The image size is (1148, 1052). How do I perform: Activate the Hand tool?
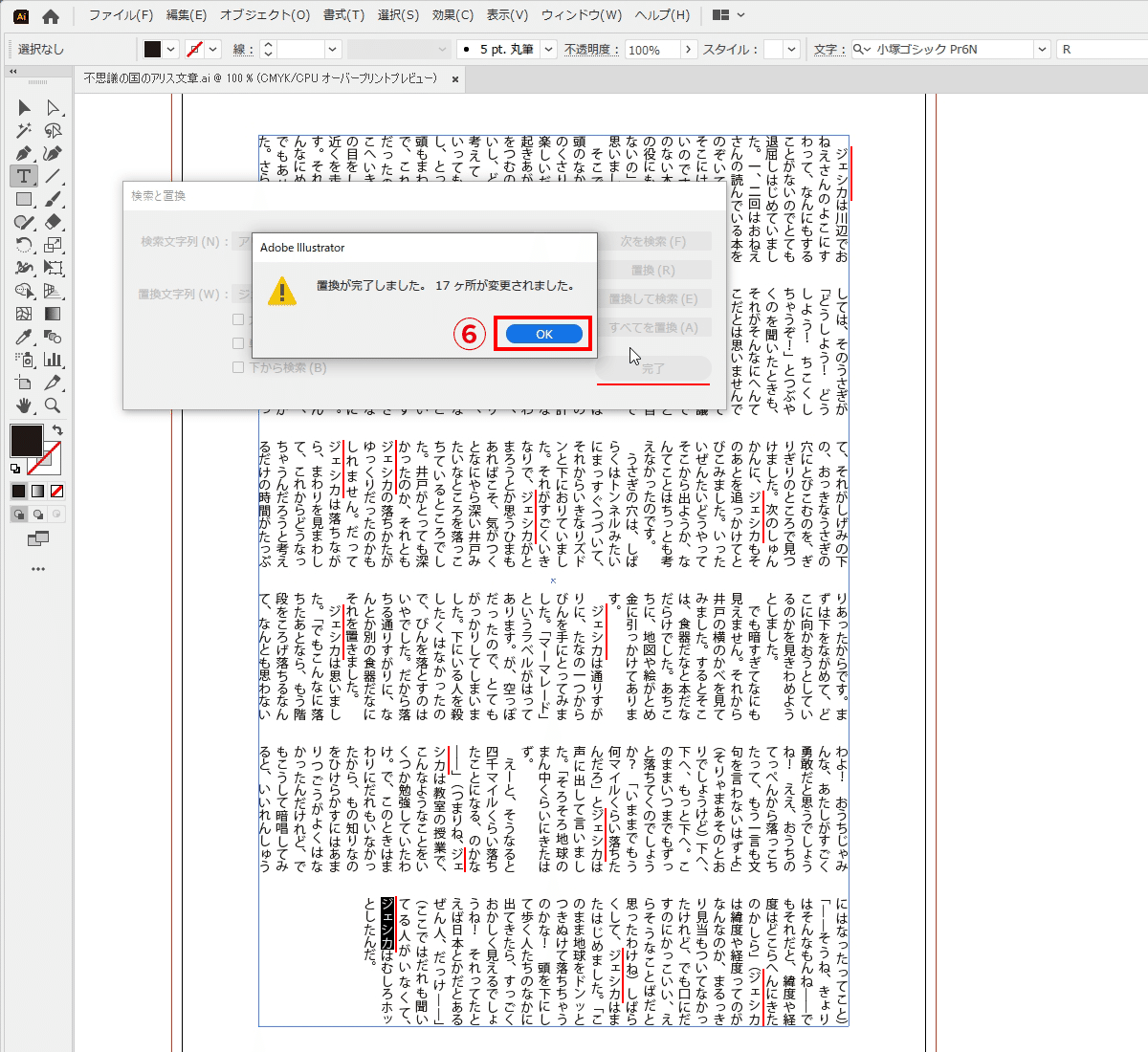(x=24, y=405)
